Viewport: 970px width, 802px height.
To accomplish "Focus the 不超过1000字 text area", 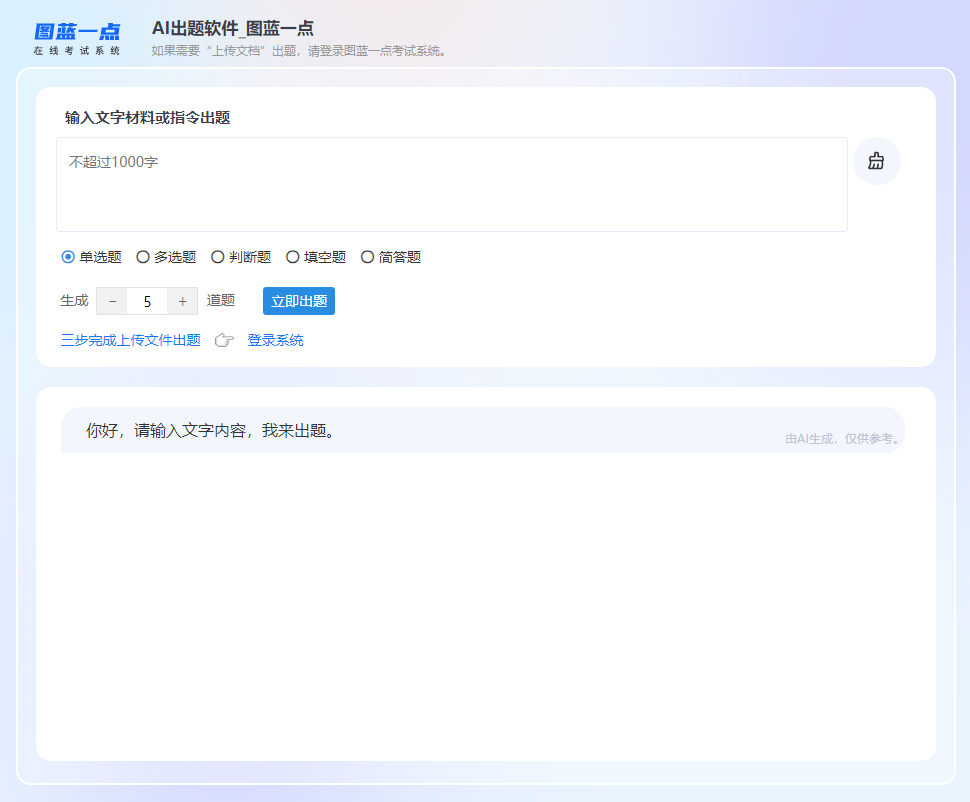I will tap(452, 184).
